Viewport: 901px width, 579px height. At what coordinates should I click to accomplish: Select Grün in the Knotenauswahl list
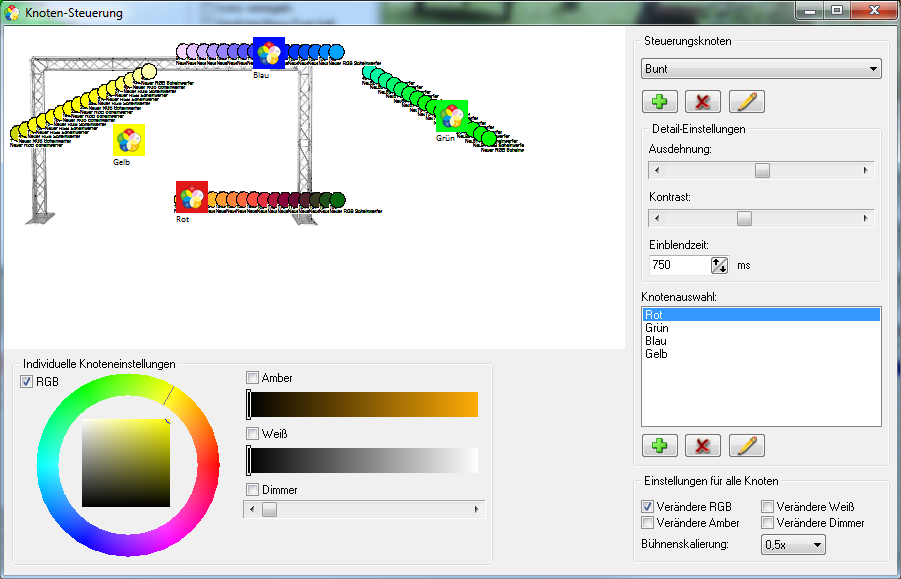coord(657,328)
